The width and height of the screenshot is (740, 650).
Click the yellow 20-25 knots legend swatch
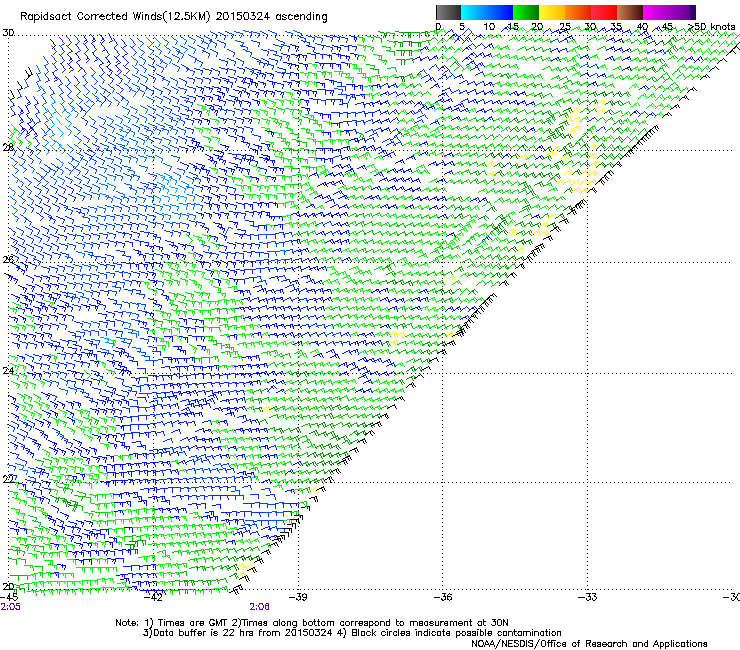pos(552,12)
